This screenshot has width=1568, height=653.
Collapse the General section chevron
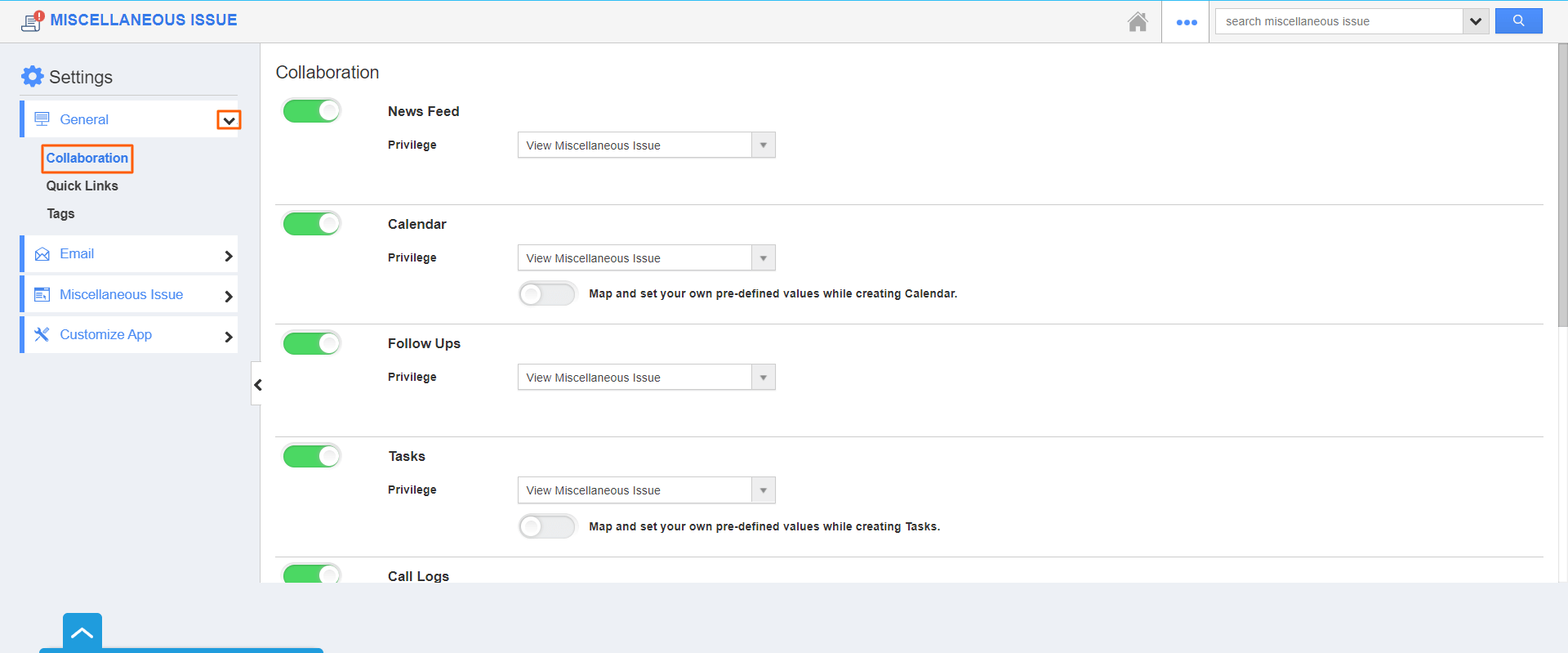(229, 120)
